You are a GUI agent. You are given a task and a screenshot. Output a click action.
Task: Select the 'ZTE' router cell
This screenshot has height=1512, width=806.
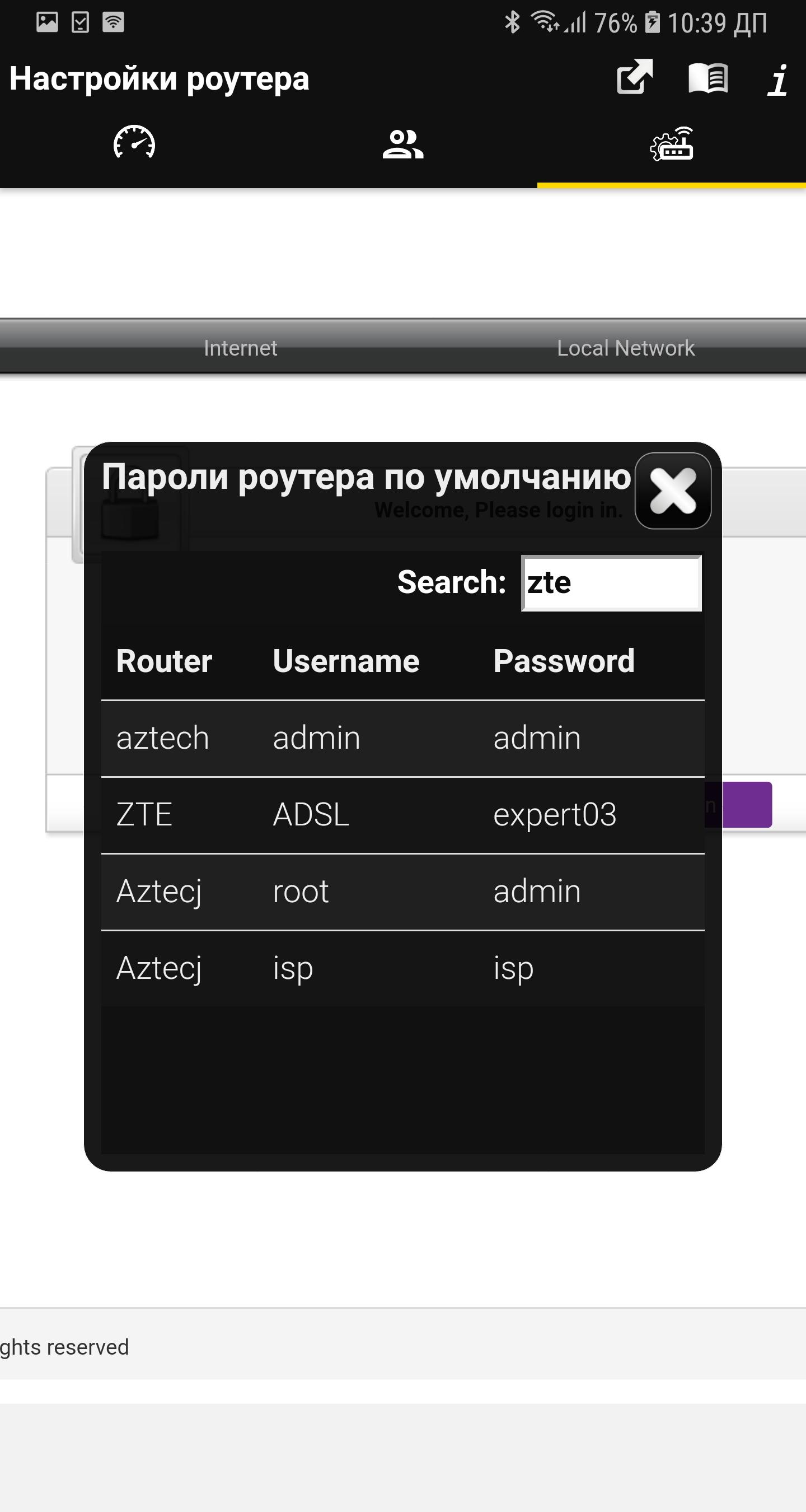pos(144,815)
